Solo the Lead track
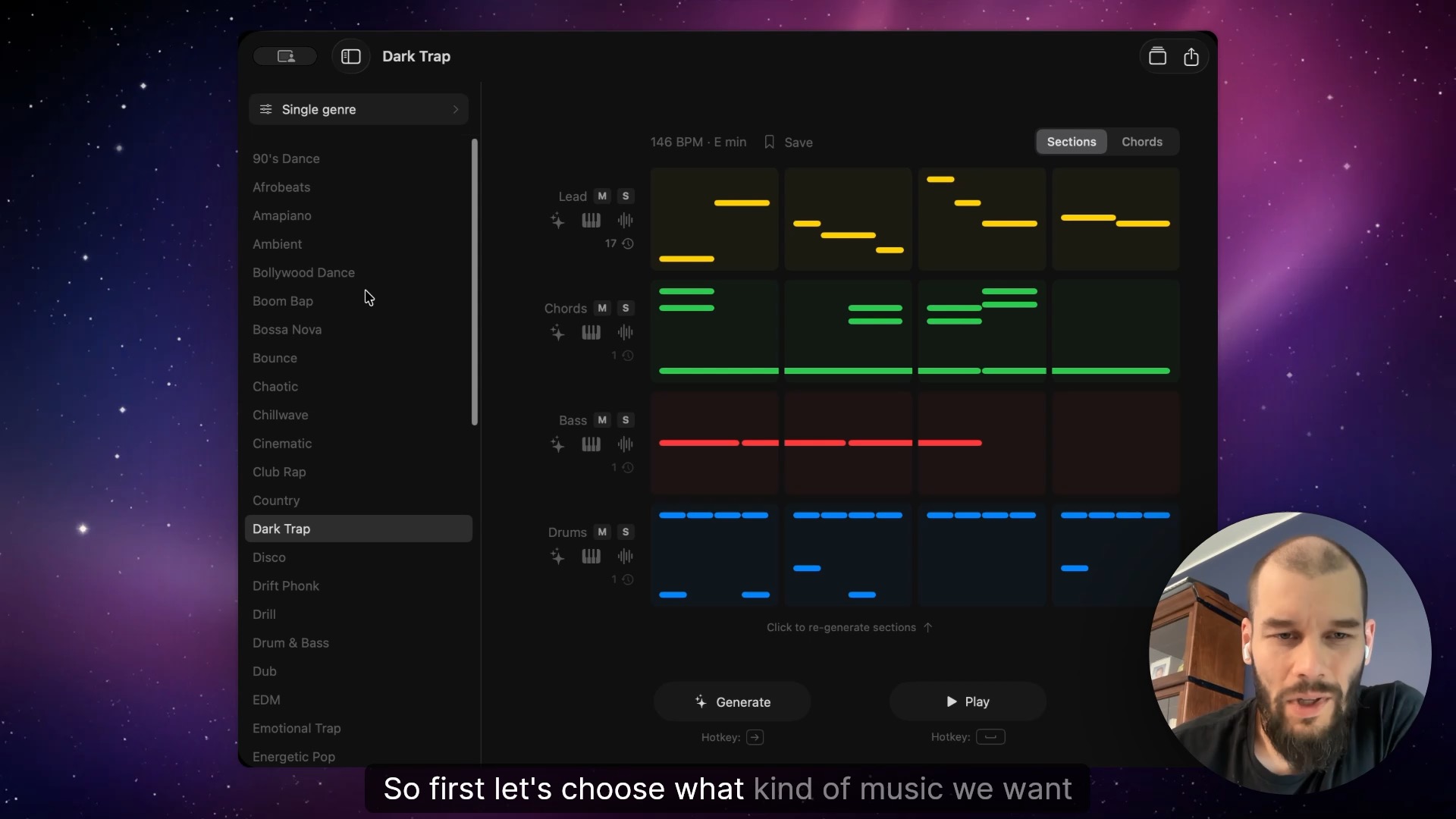Screen dimensions: 1456x819 pos(626,196)
